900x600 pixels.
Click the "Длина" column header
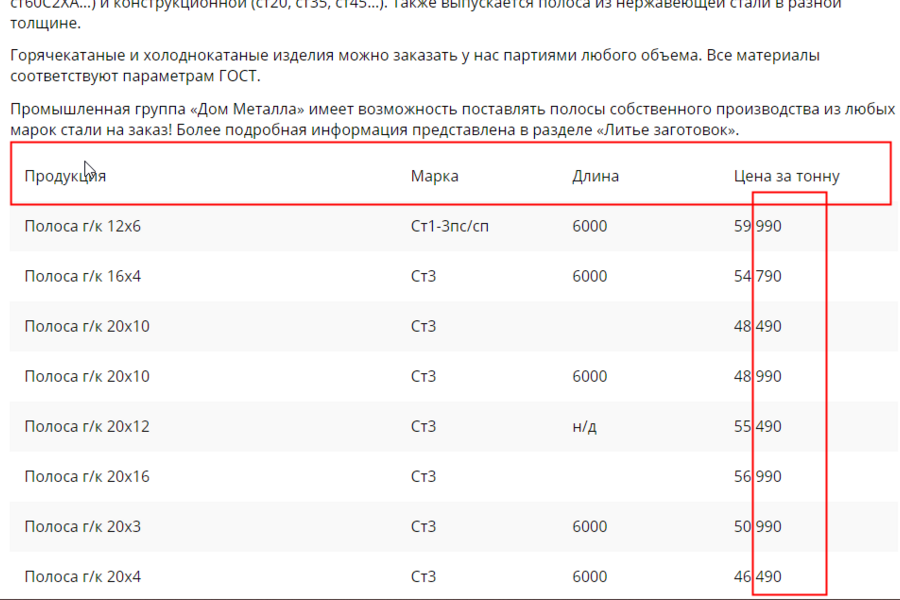coord(595,176)
